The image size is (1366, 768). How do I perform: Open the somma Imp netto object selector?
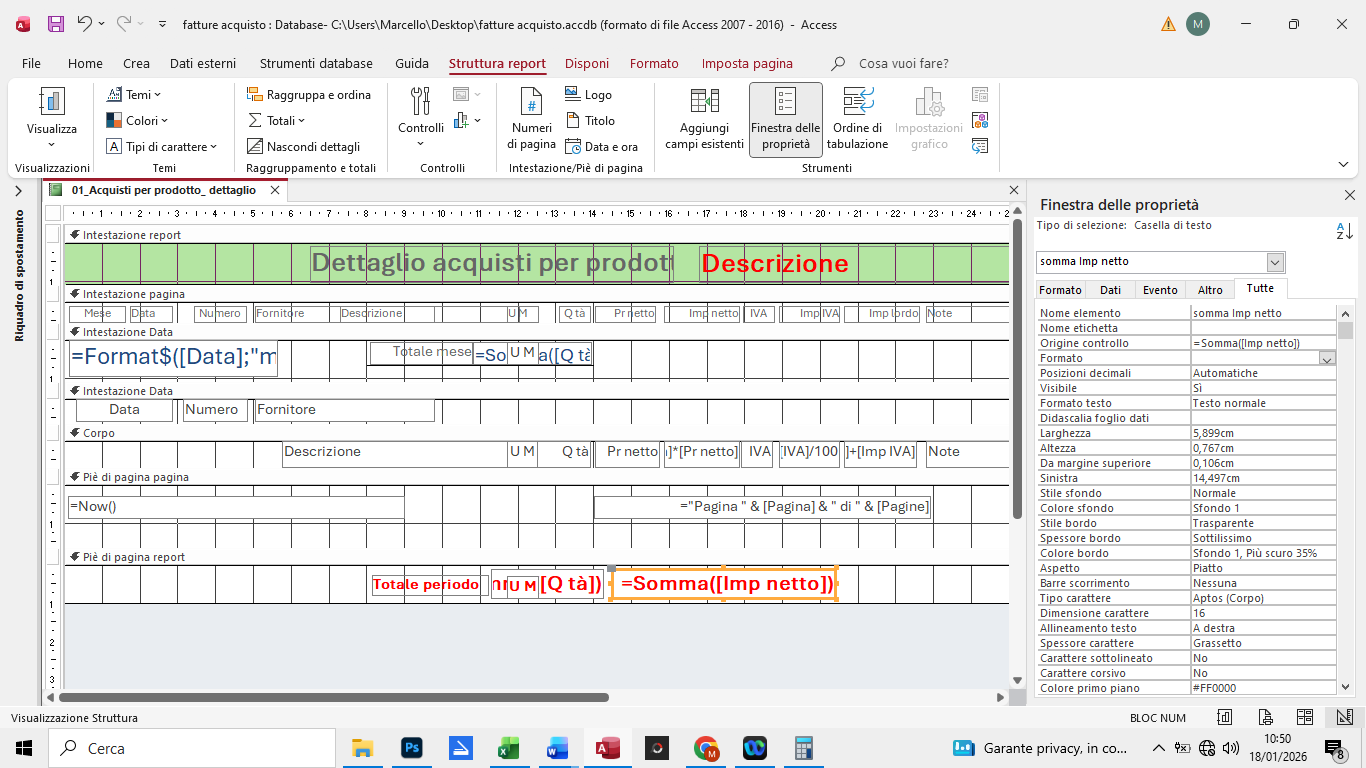pyautogui.click(x=1274, y=262)
